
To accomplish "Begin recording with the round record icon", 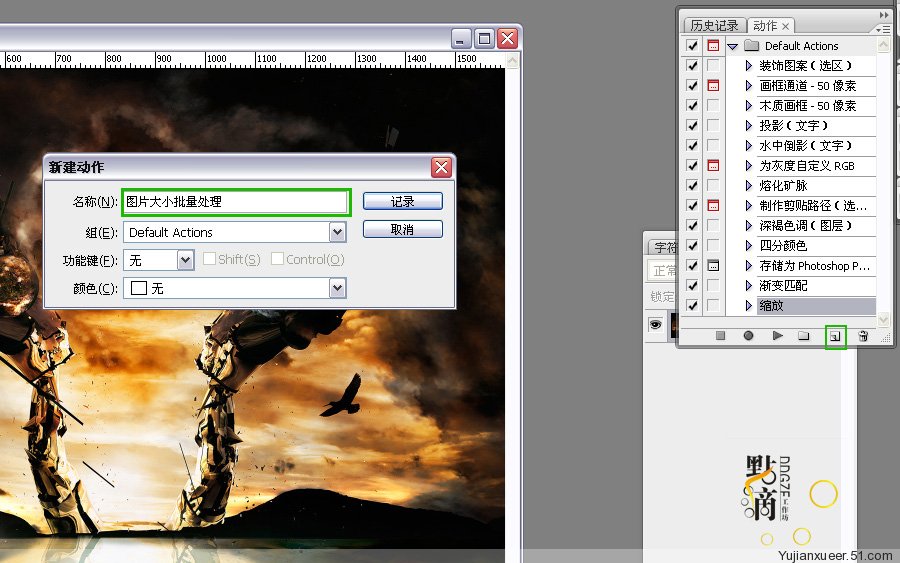I will [748, 336].
